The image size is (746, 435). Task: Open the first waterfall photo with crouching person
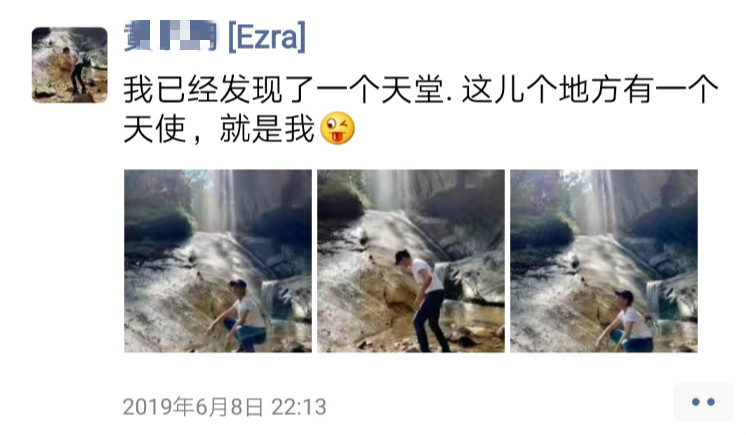tap(218, 261)
